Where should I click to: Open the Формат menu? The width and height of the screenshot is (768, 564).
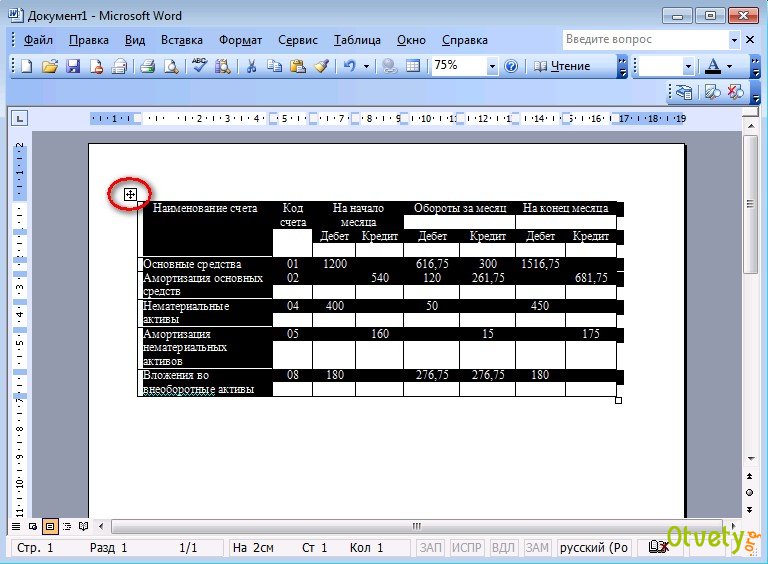240,40
